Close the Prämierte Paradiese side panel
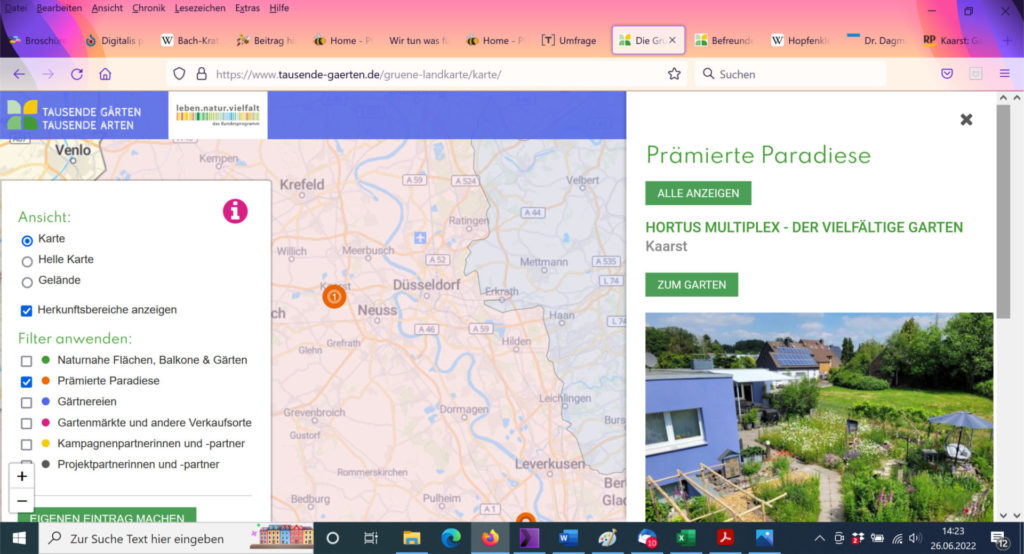 (966, 120)
